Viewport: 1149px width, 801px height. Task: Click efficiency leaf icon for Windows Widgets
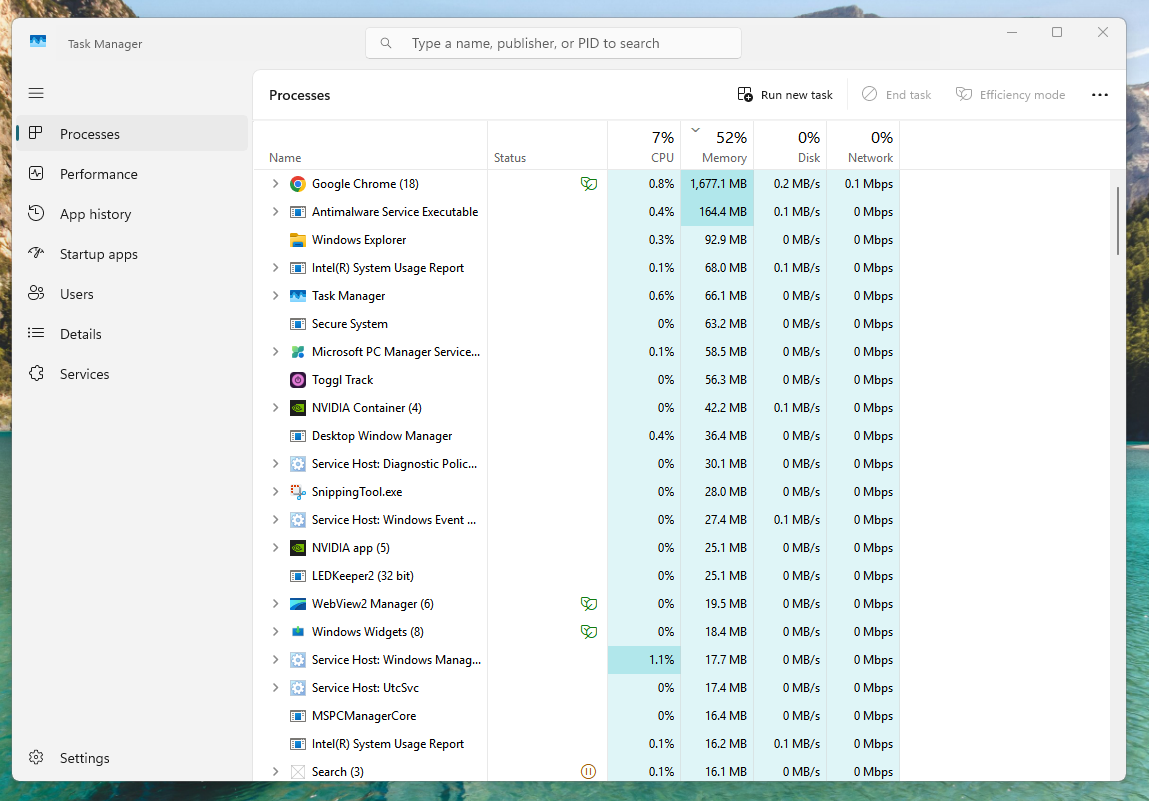(588, 632)
